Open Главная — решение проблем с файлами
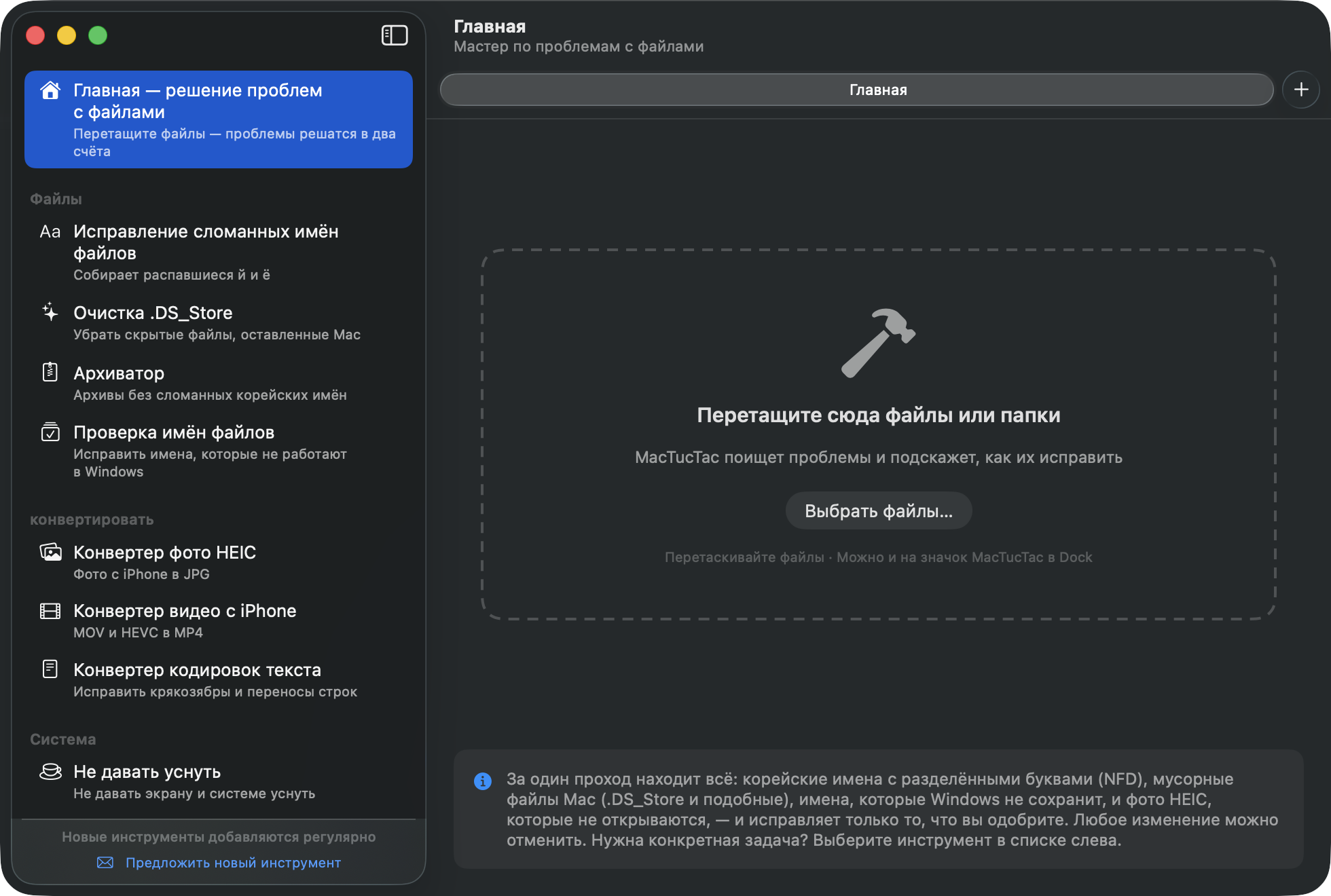Viewport: 1331px width, 896px height. [x=219, y=119]
